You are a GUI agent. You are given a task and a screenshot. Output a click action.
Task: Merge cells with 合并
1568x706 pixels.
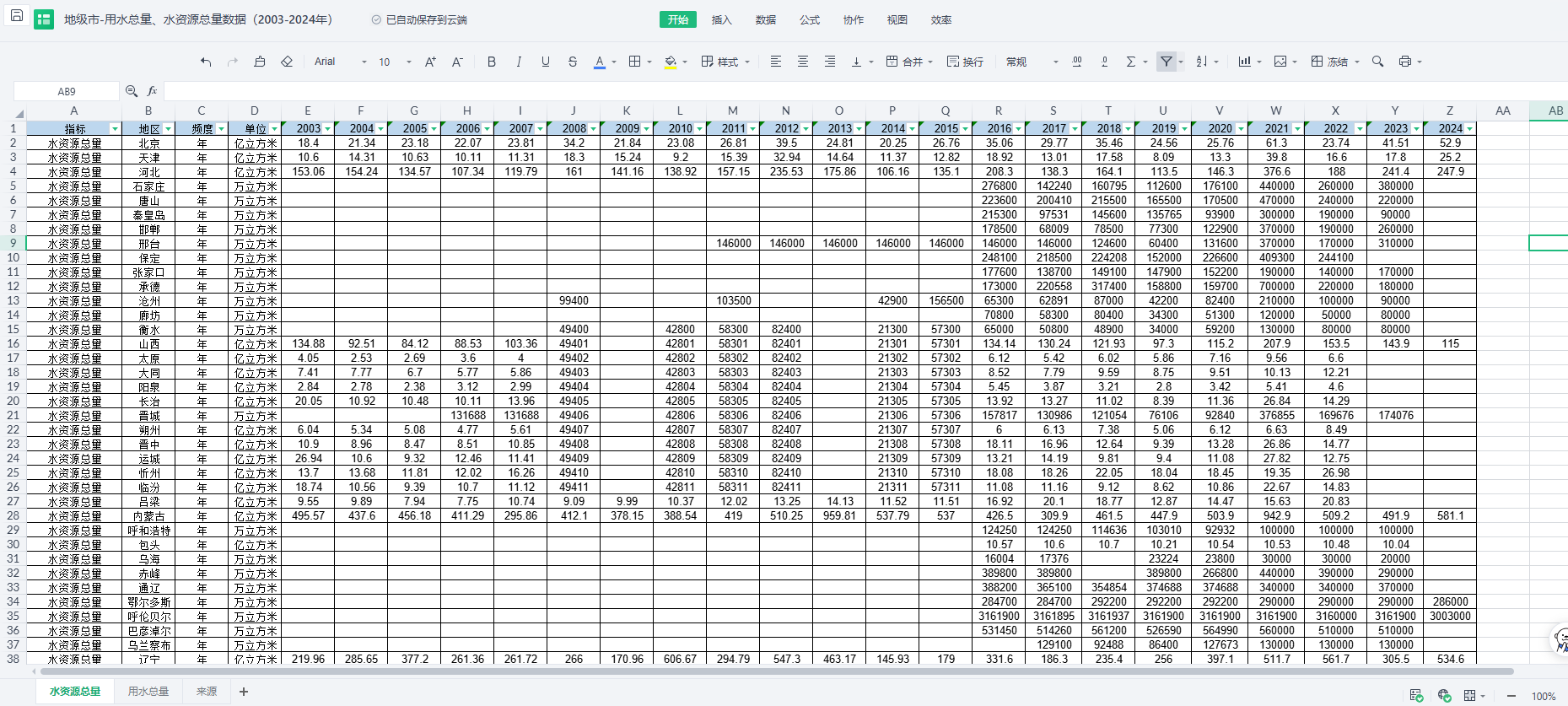pos(909,62)
